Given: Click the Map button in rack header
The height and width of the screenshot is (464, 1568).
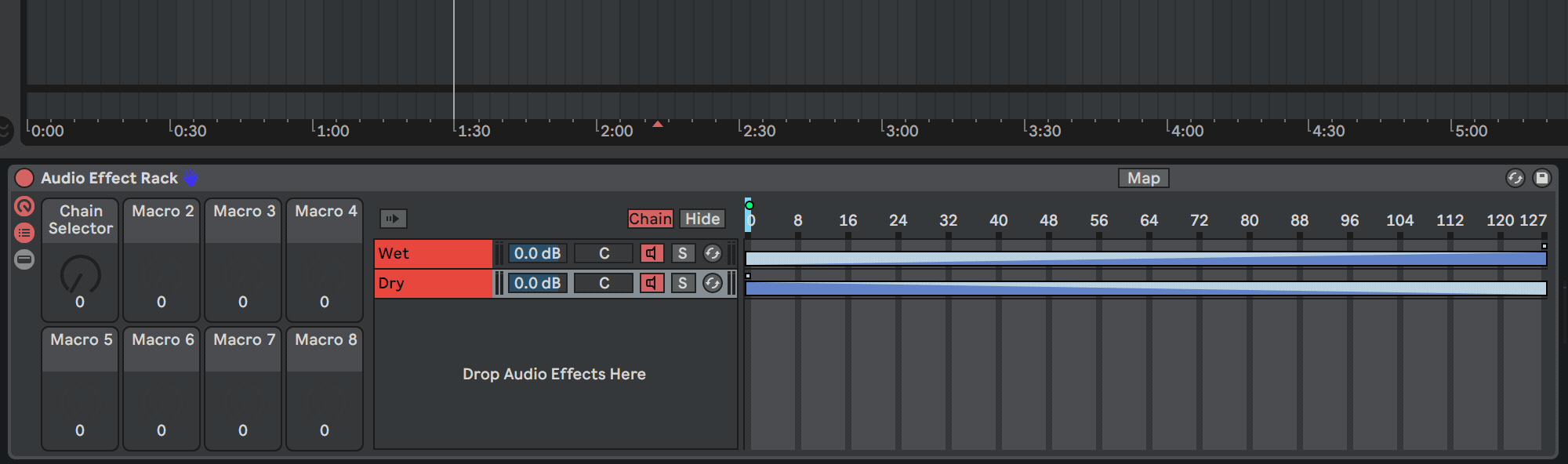Looking at the screenshot, I should 1143,178.
